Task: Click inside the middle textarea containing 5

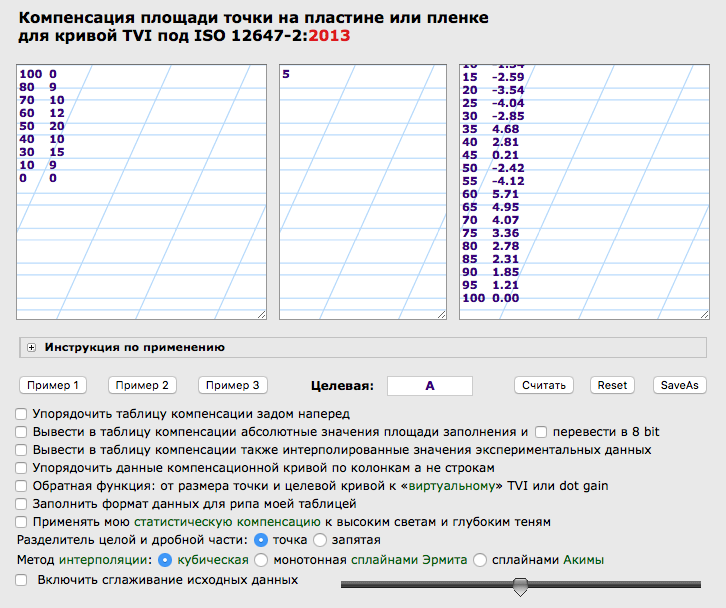Action: coord(363,192)
